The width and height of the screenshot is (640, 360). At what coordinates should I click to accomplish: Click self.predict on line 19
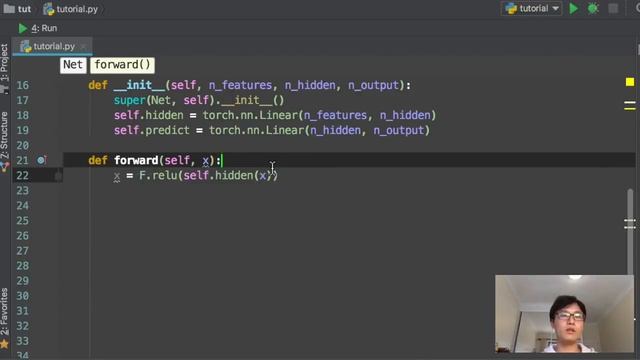tap(152, 131)
